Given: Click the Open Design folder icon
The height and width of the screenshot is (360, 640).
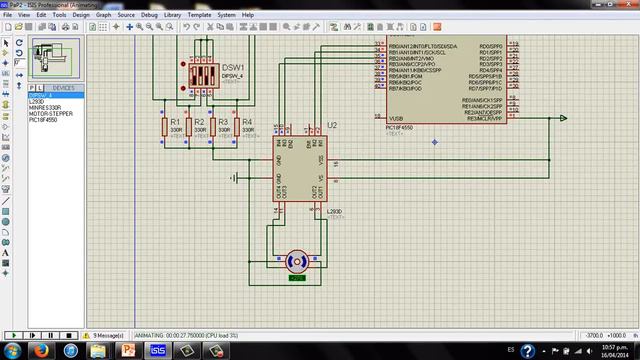Looking at the screenshot, I should (18, 27).
